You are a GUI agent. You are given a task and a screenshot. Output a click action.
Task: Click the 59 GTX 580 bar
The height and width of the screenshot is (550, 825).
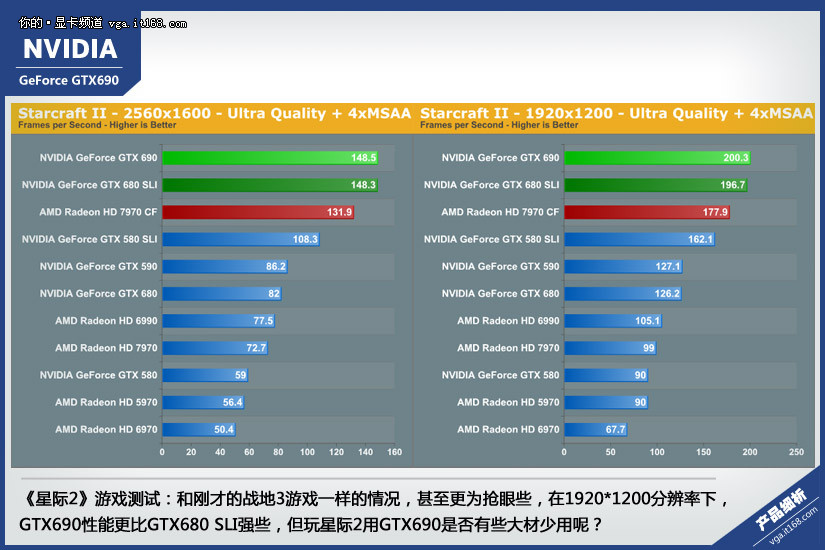[205, 375]
